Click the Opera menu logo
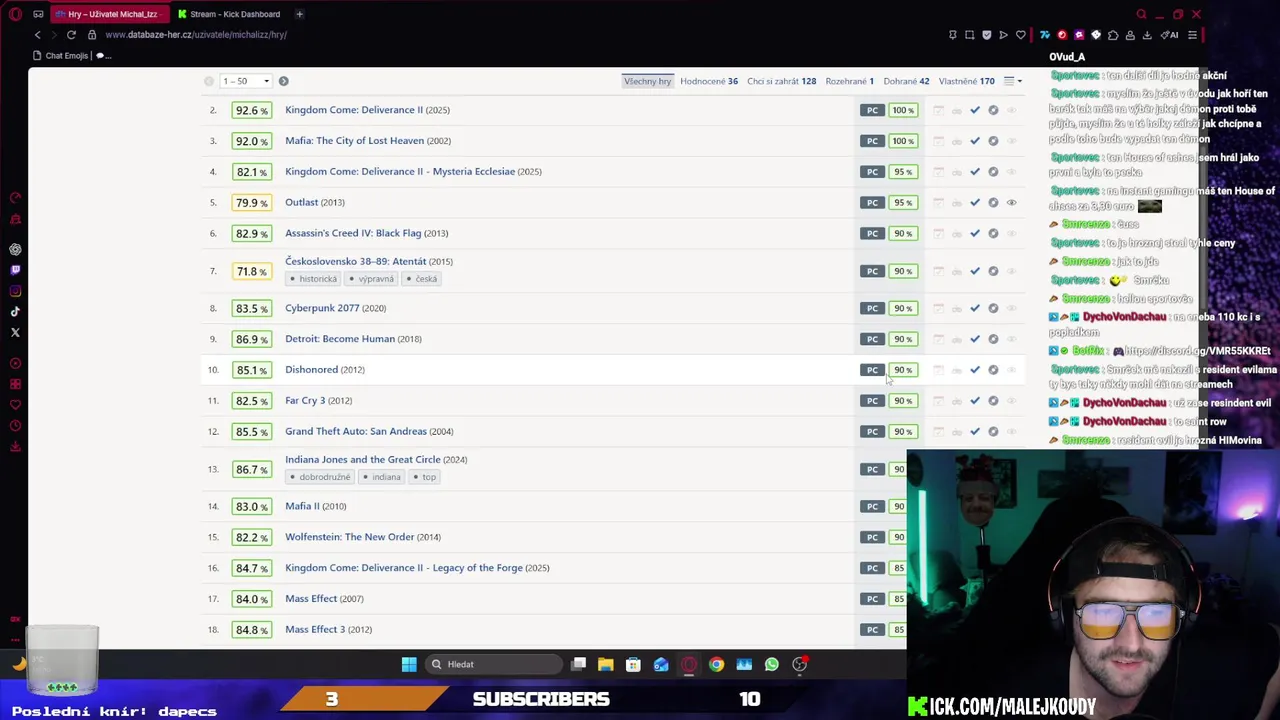The image size is (1280, 720). point(15,14)
